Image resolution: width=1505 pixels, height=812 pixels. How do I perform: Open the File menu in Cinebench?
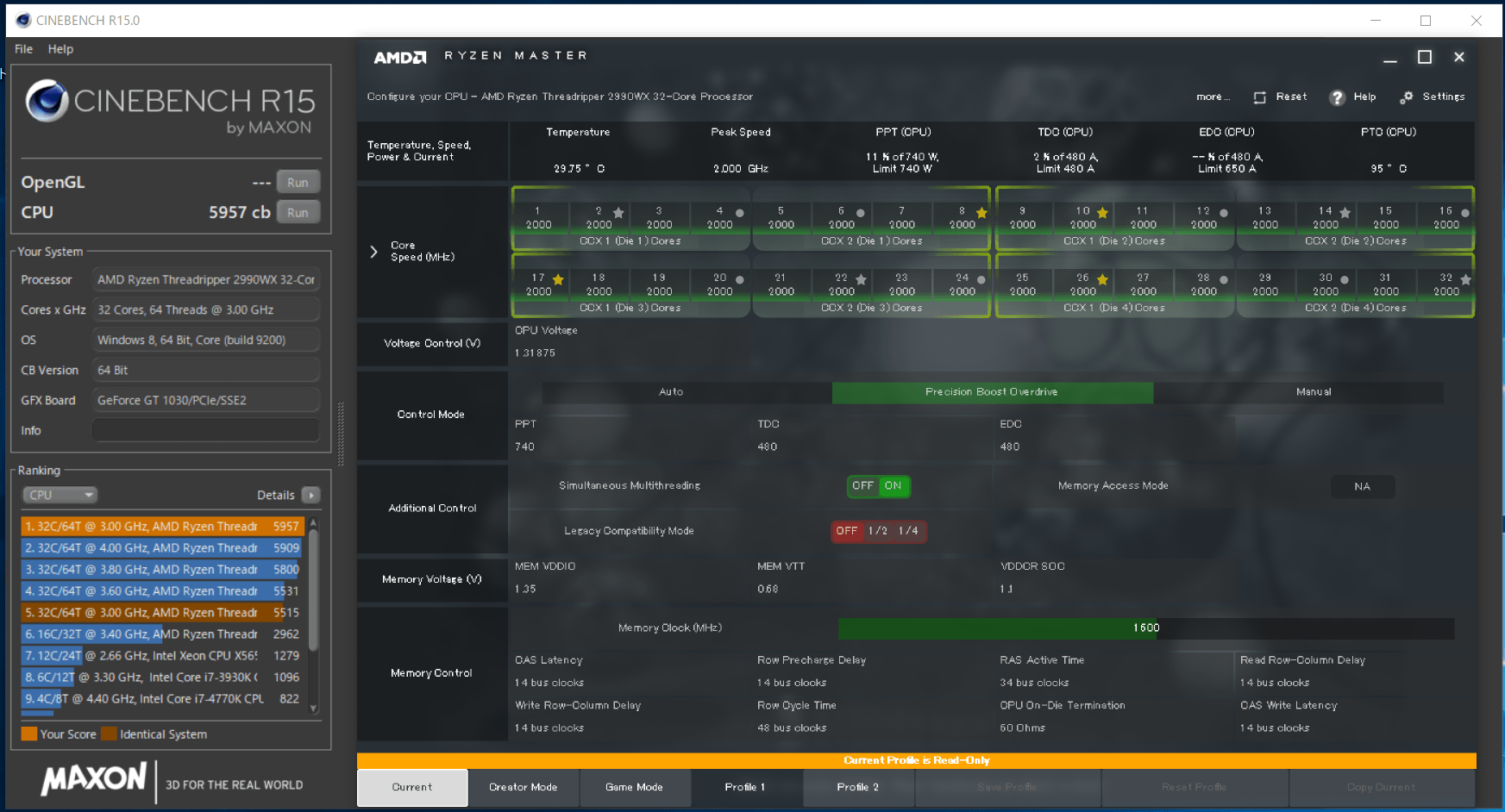click(x=23, y=49)
